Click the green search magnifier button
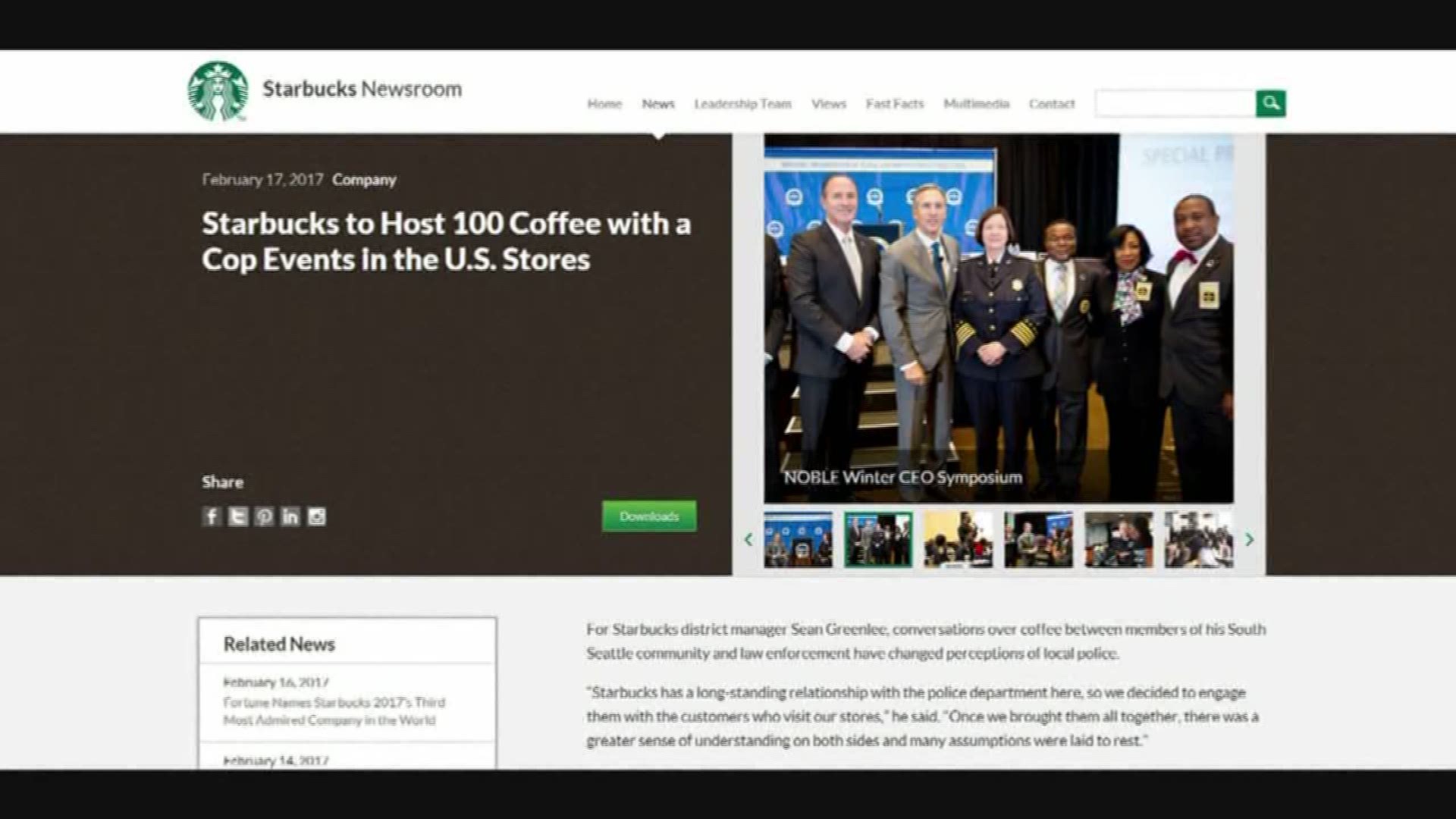Screen dimensions: 1456x819 (1270, 103)
